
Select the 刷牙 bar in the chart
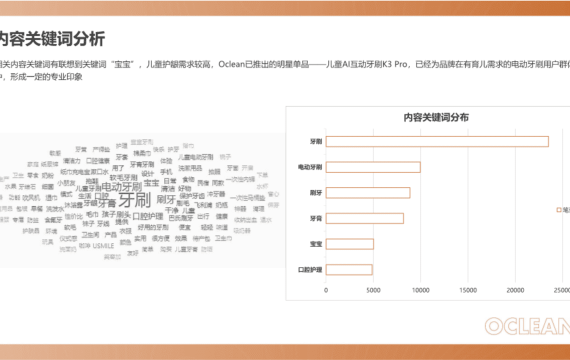click(368, 193)
